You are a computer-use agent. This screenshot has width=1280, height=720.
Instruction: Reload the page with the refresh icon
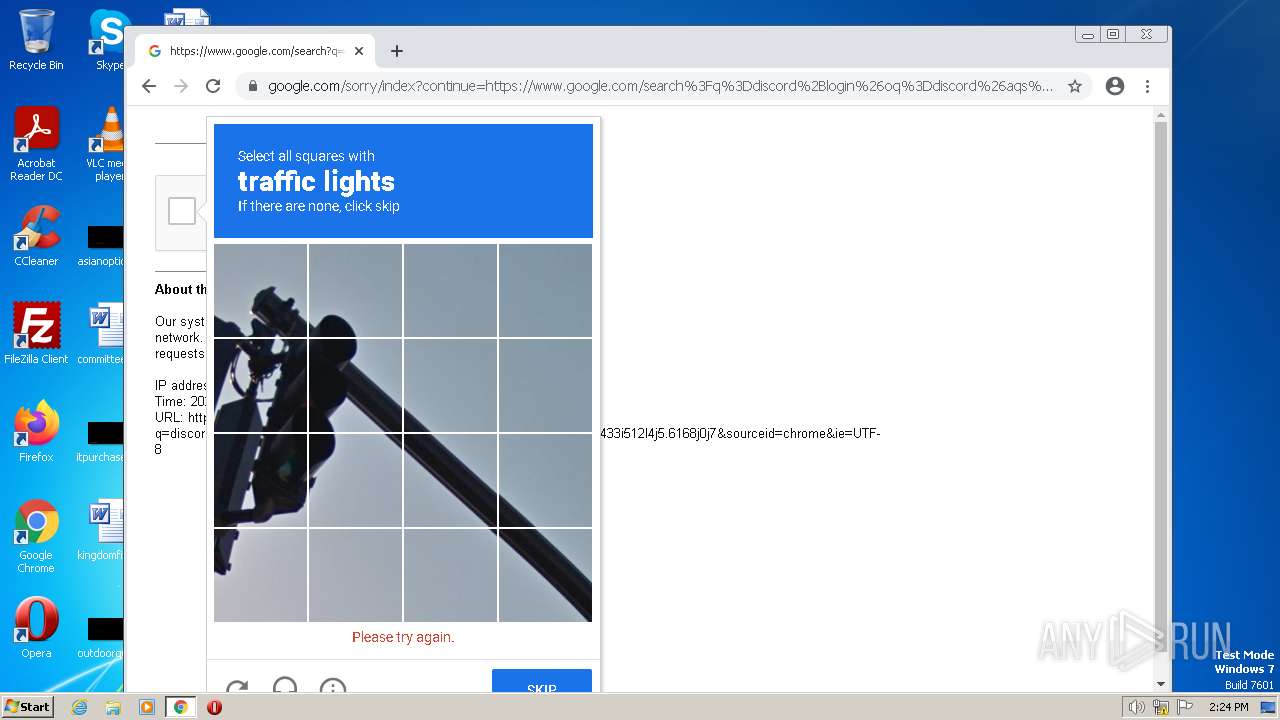213,86
